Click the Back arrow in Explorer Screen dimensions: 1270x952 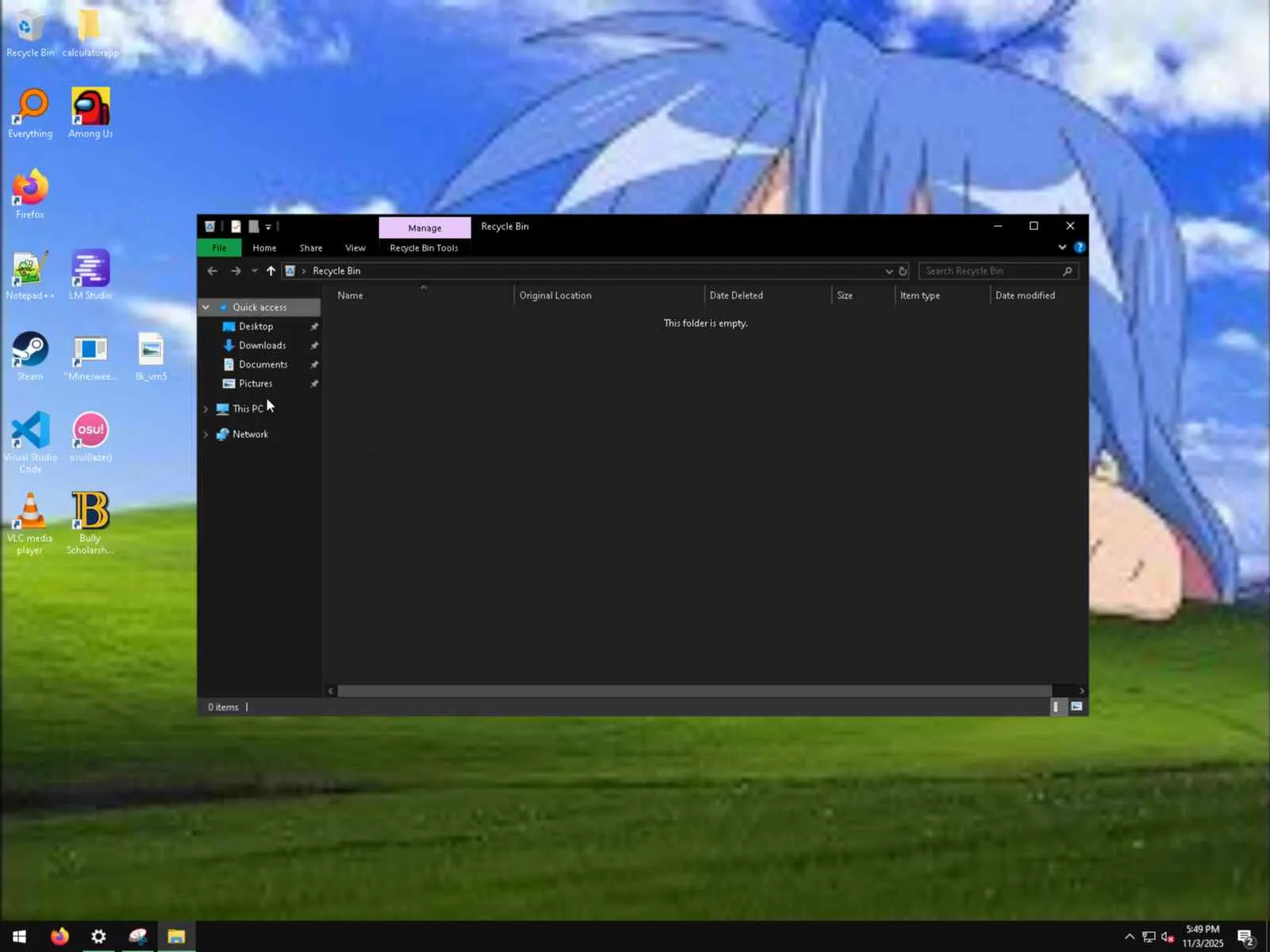point(212,271)
